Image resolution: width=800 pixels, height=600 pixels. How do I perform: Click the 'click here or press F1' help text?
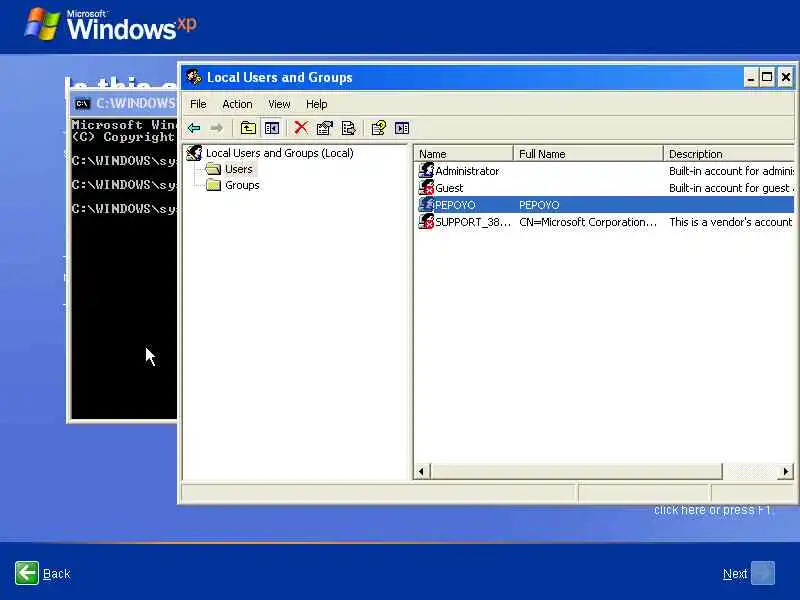click(712, 510)
